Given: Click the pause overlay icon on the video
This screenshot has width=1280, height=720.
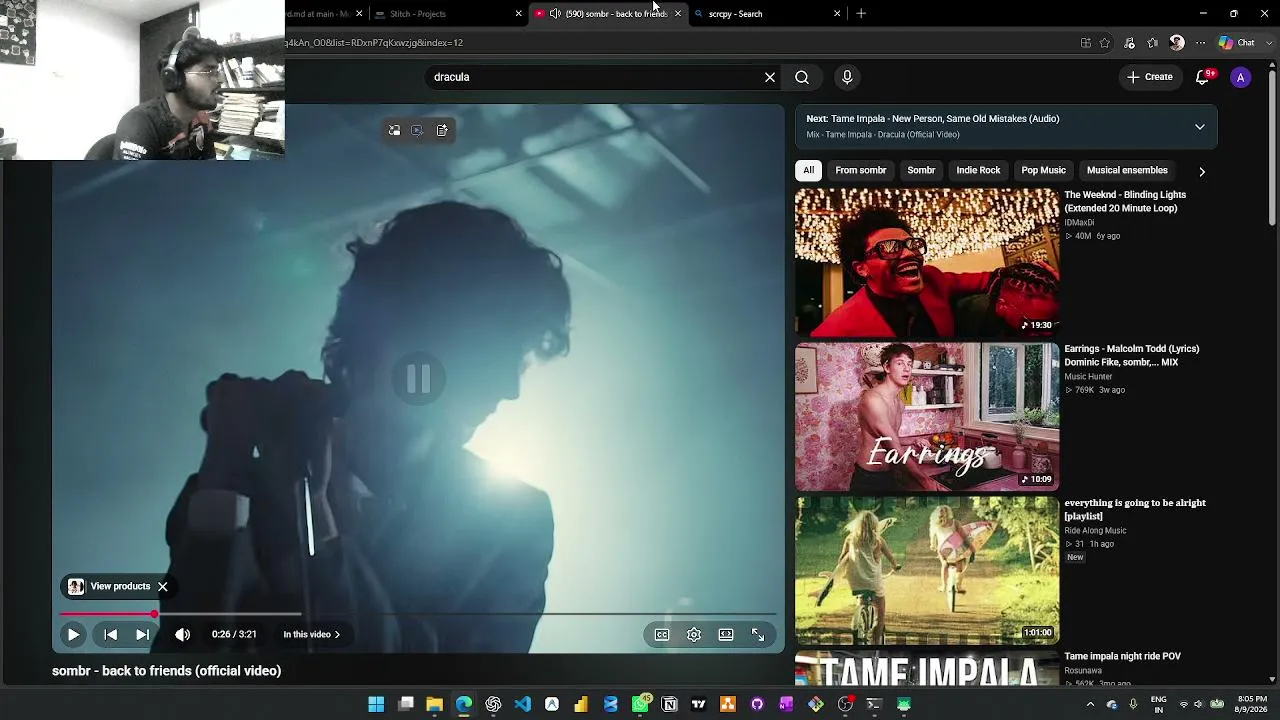Looking at the screenshot, I should point(418,378).
